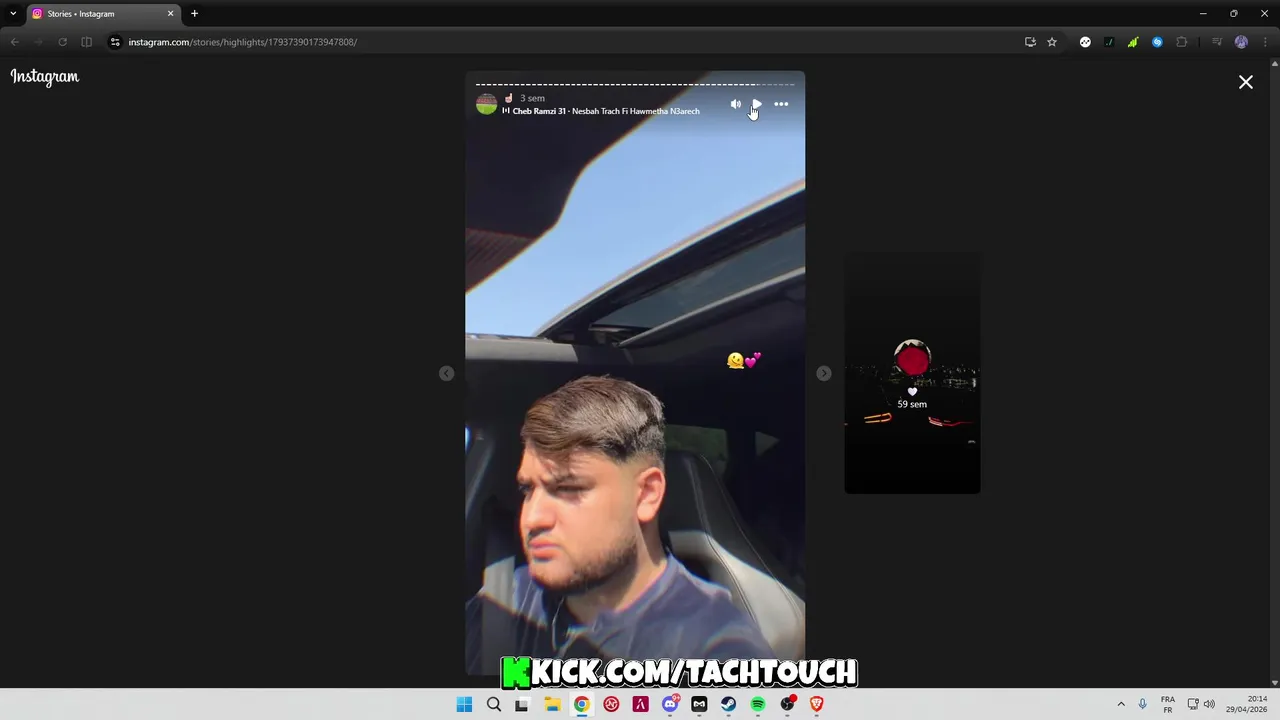Open Task View on the taskbar
The width and height of the screenshot is (1280, 720).
[x=522, y=705]
